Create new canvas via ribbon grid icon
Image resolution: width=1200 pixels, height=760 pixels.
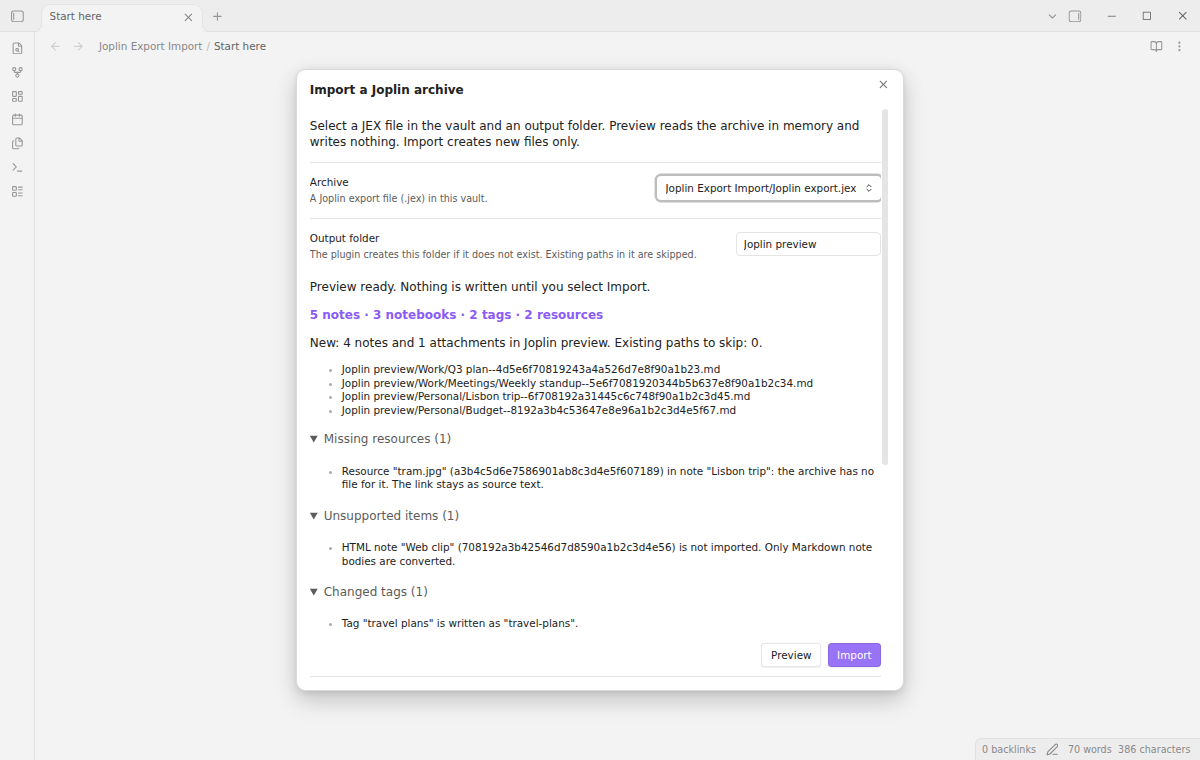17,96
